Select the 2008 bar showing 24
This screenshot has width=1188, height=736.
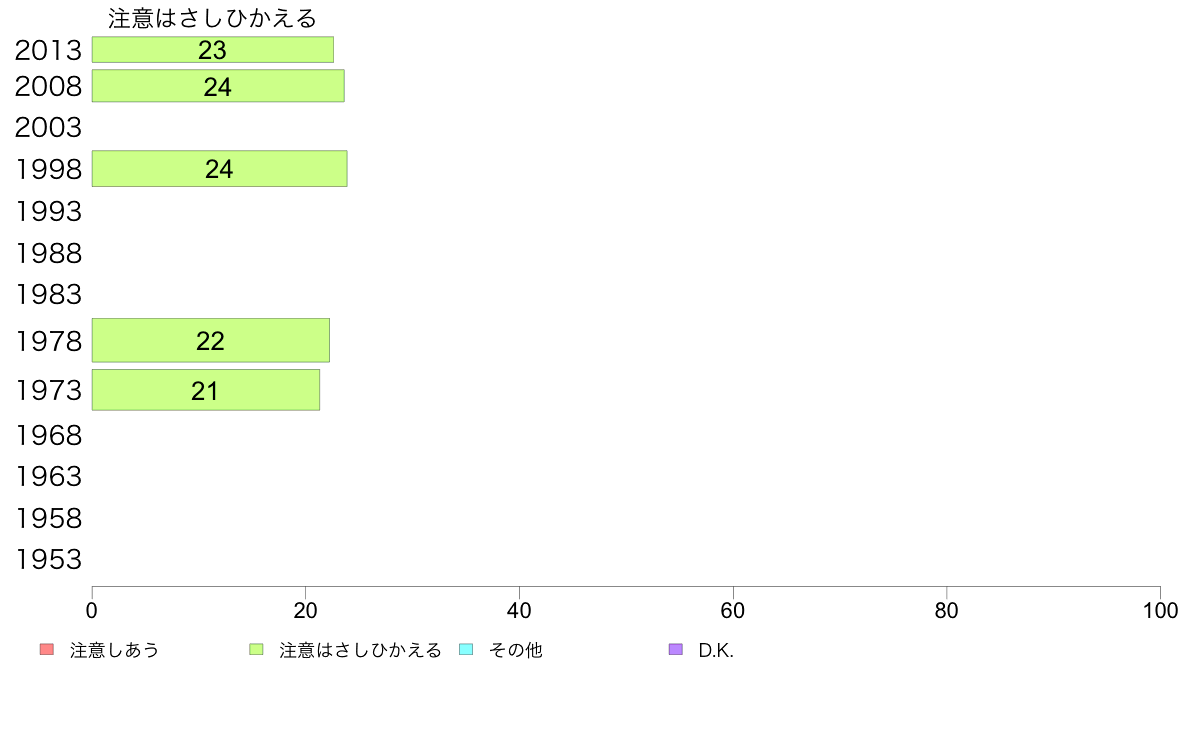click(x=218, y=86)
